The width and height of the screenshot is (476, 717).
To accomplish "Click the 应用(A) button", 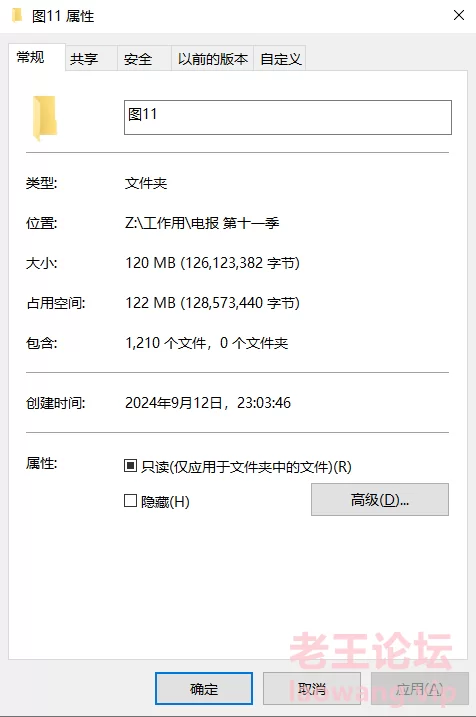I will (x=420, y=688).
